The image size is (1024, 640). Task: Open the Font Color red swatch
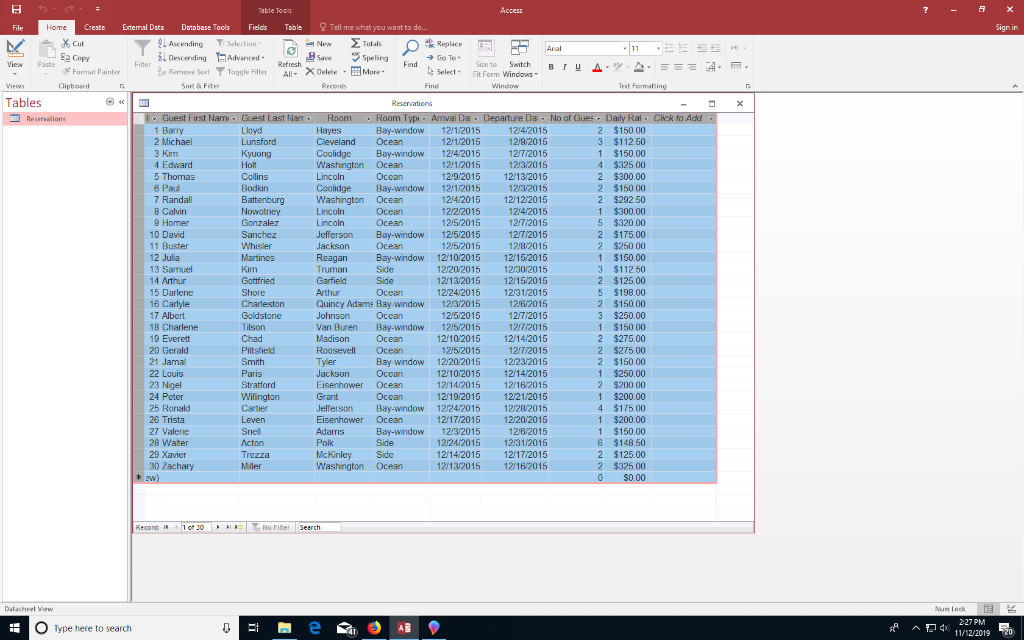(597, 67)
